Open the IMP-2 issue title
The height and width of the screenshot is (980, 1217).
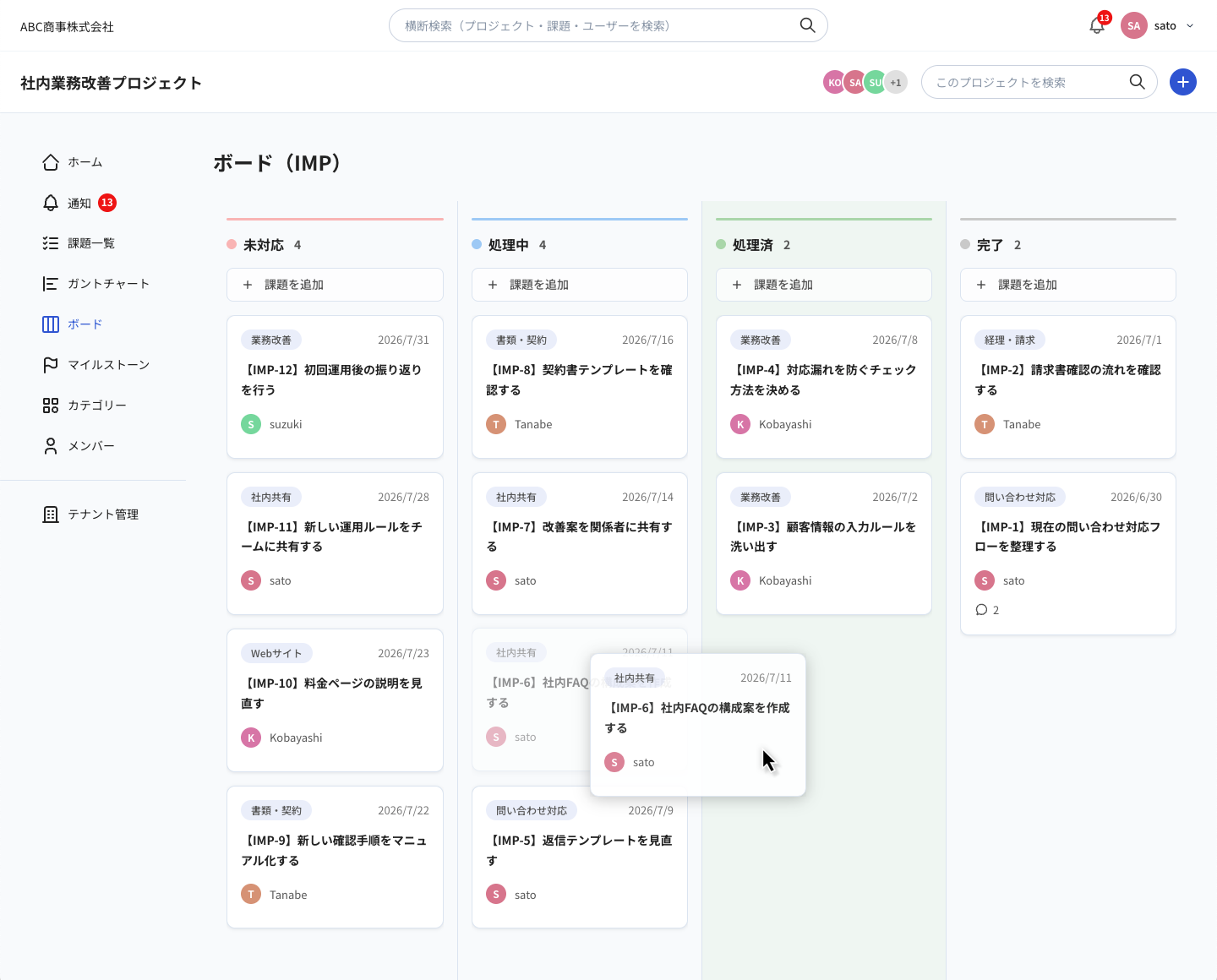(1068, 380)
